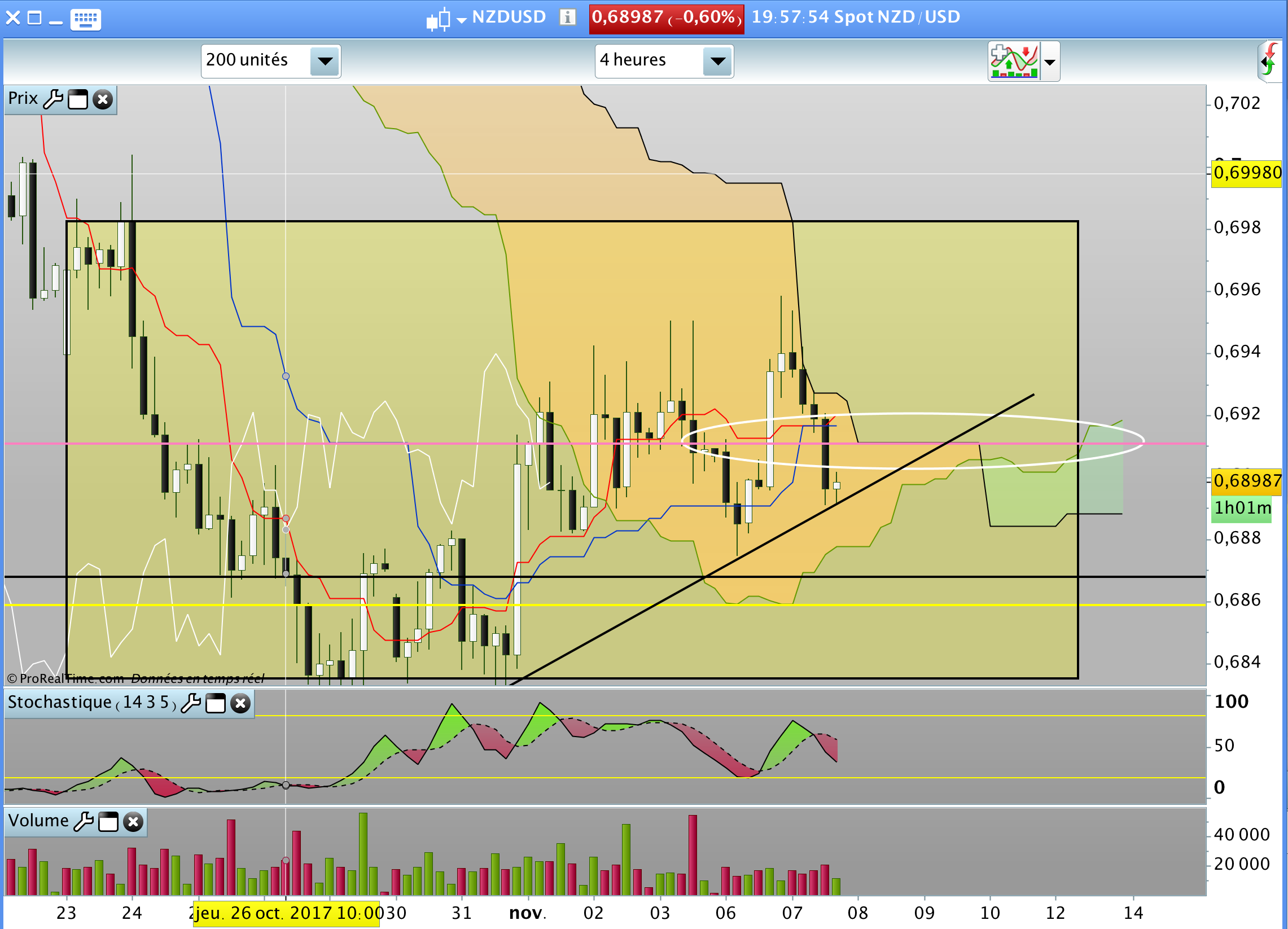Click the candlestick chart style icon
The height and width of the screenshot is (929, 1288).
(x=439, y=20)
